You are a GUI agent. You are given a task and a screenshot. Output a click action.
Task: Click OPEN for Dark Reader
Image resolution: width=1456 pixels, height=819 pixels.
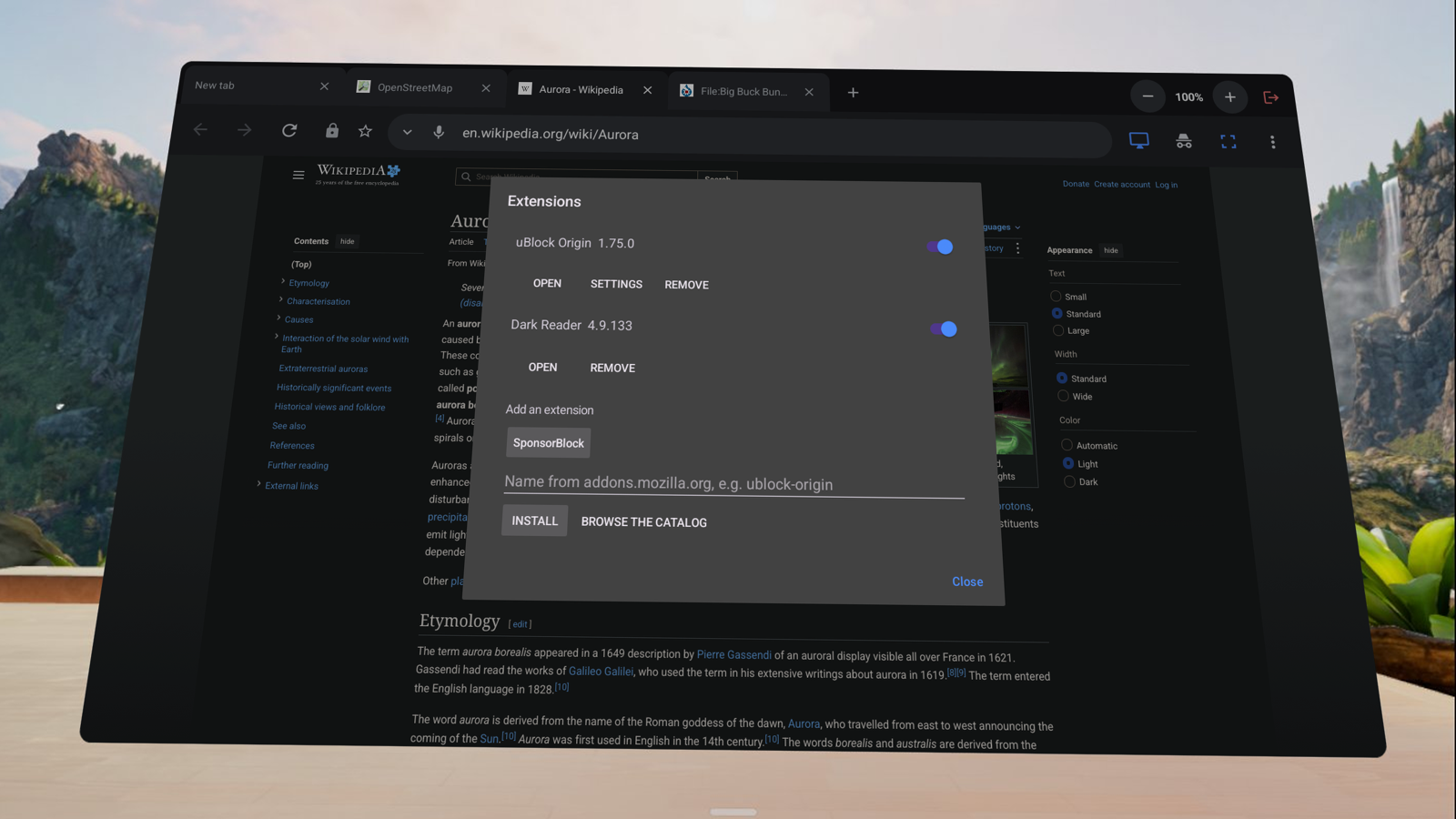(542, 367)
